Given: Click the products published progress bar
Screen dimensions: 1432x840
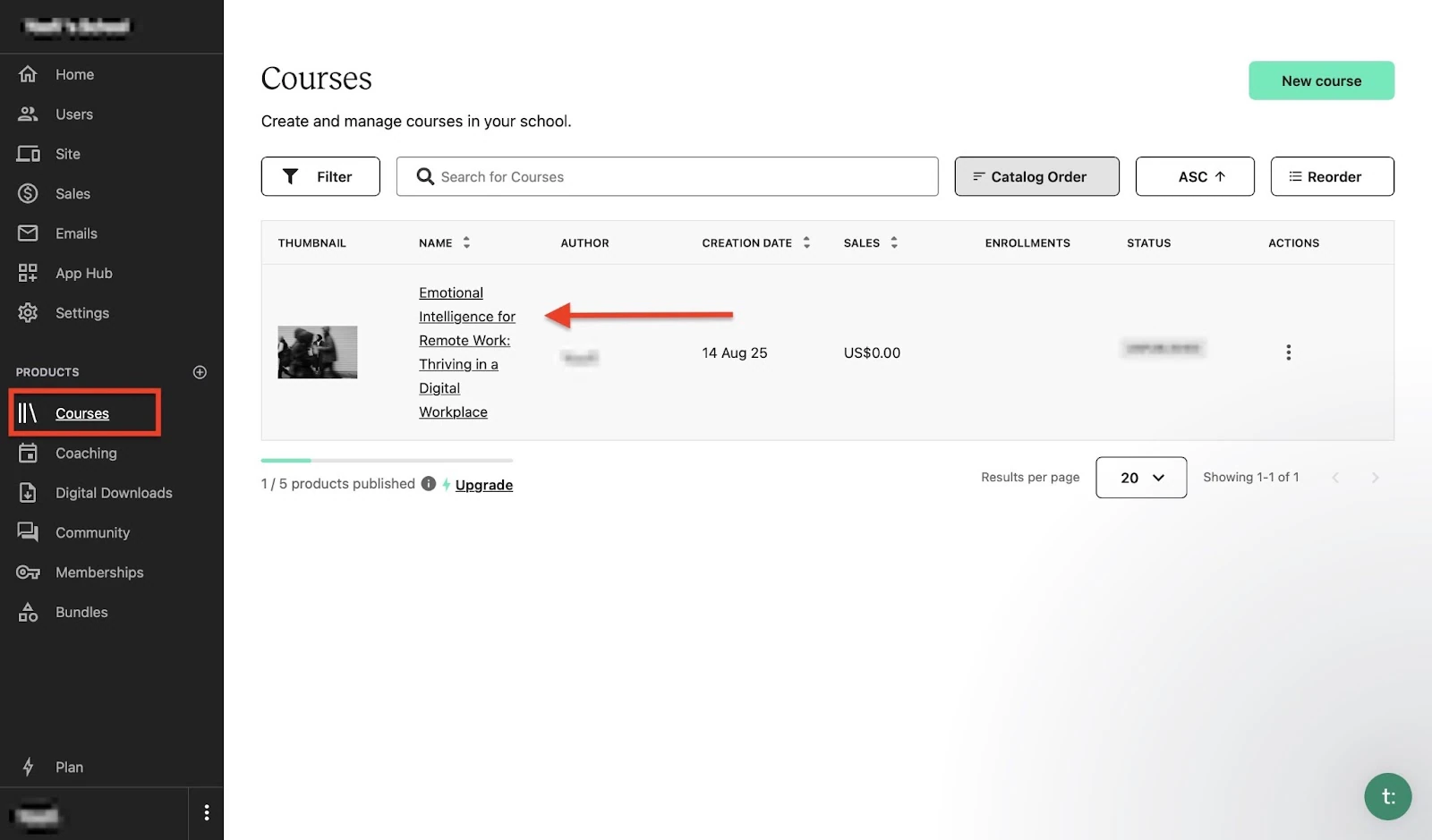Looking at the screenshot, I should 387,461.
